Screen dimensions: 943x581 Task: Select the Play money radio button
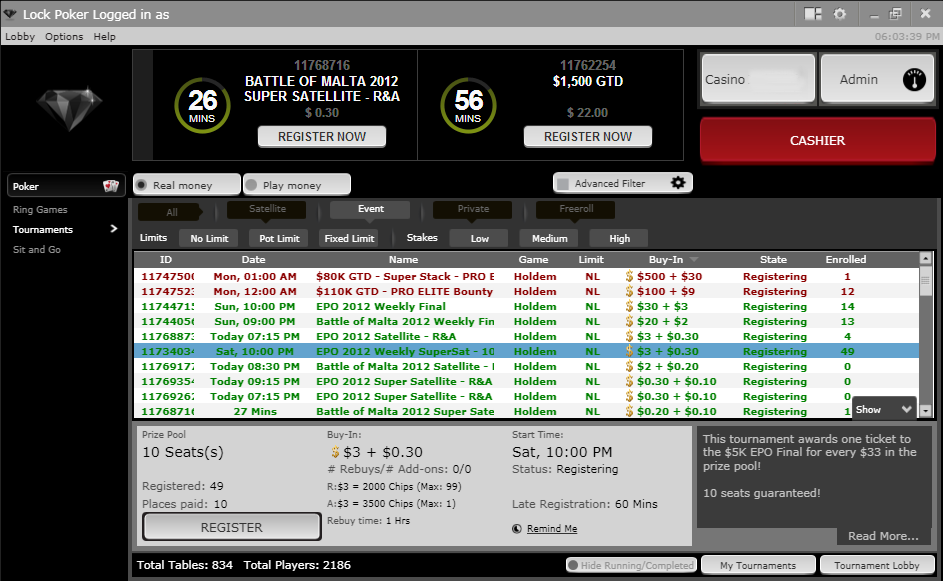[251, 185]
